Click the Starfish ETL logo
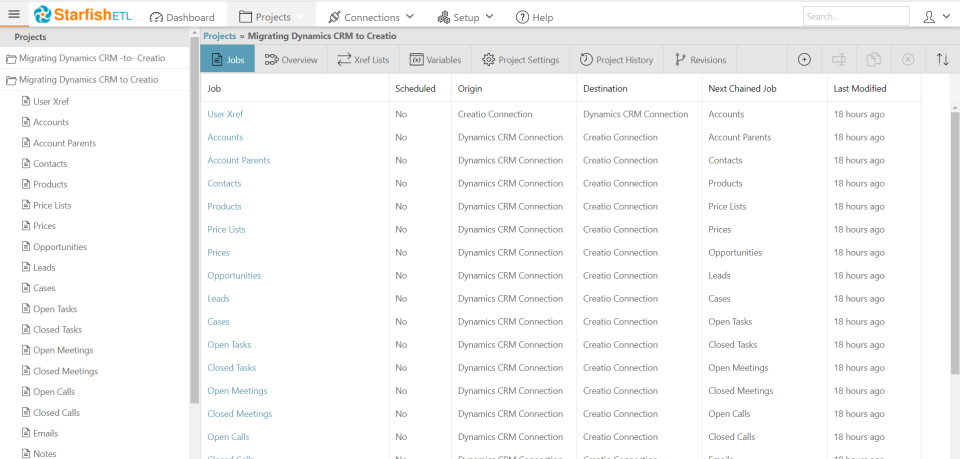960x459 pixels. [x=84, y=15]
